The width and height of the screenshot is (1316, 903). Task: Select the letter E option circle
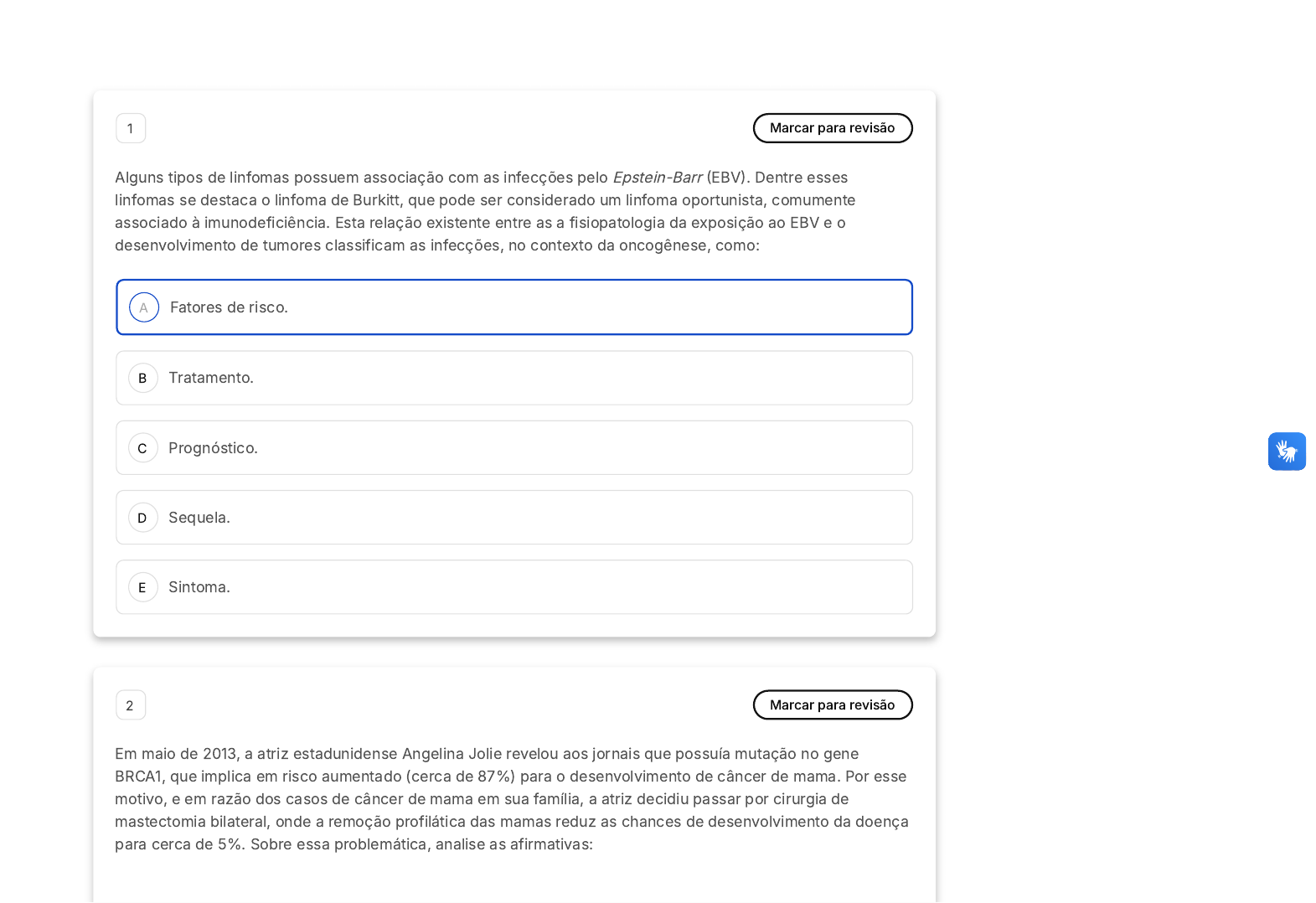142,587
